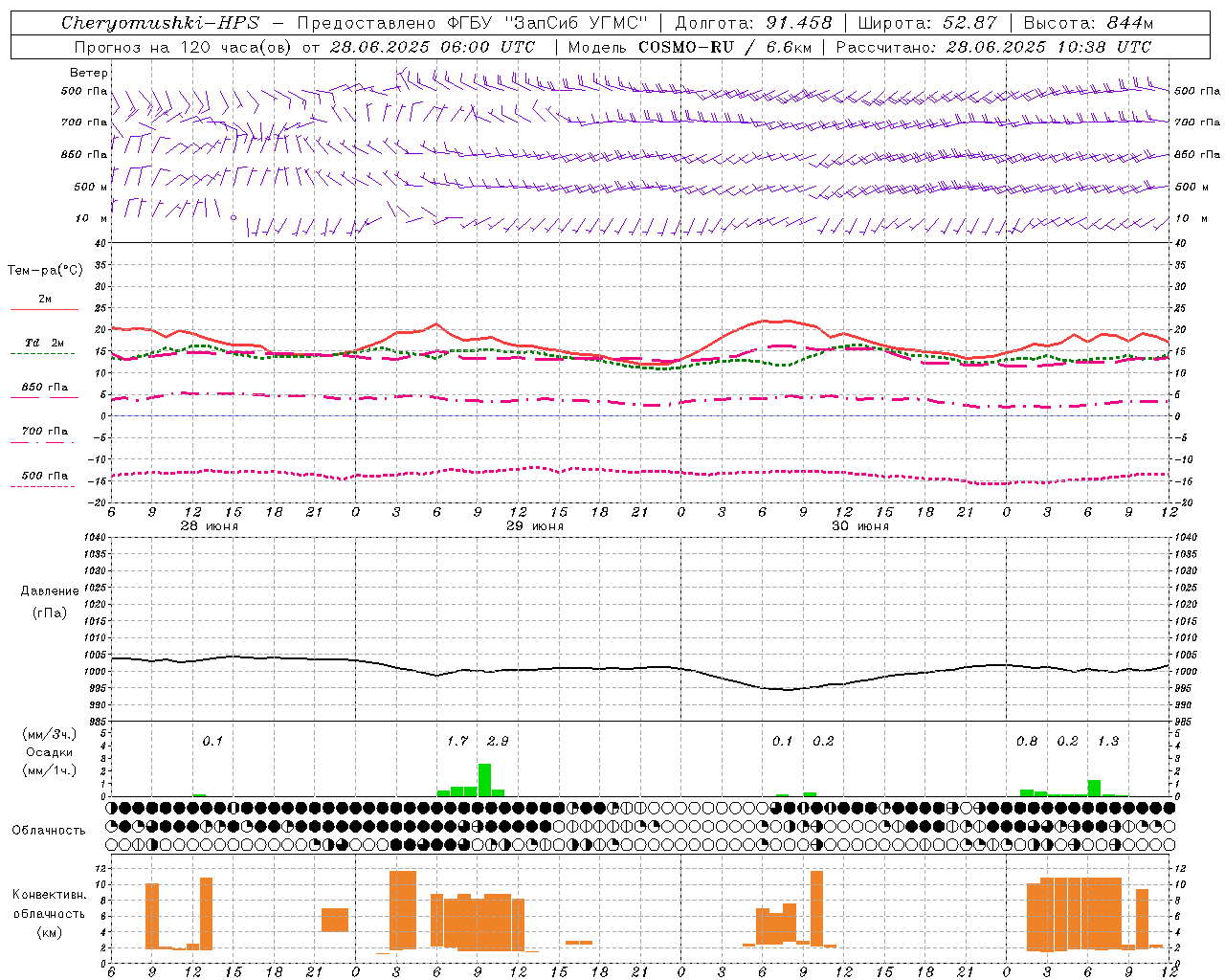Image resolution: width=1225 pixels, height=980 pixels.
Task: Click the "30 июня" date label
Action: (860, 526)
